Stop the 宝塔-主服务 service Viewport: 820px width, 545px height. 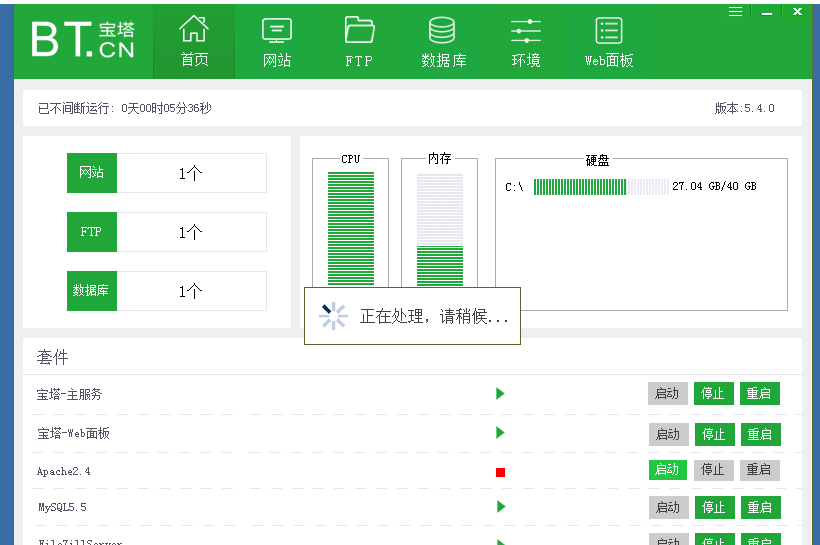713,393
